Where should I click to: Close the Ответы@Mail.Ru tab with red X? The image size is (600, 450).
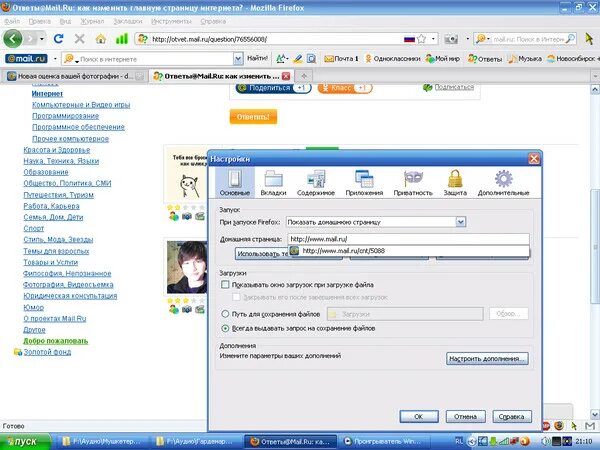coord(286,76)
